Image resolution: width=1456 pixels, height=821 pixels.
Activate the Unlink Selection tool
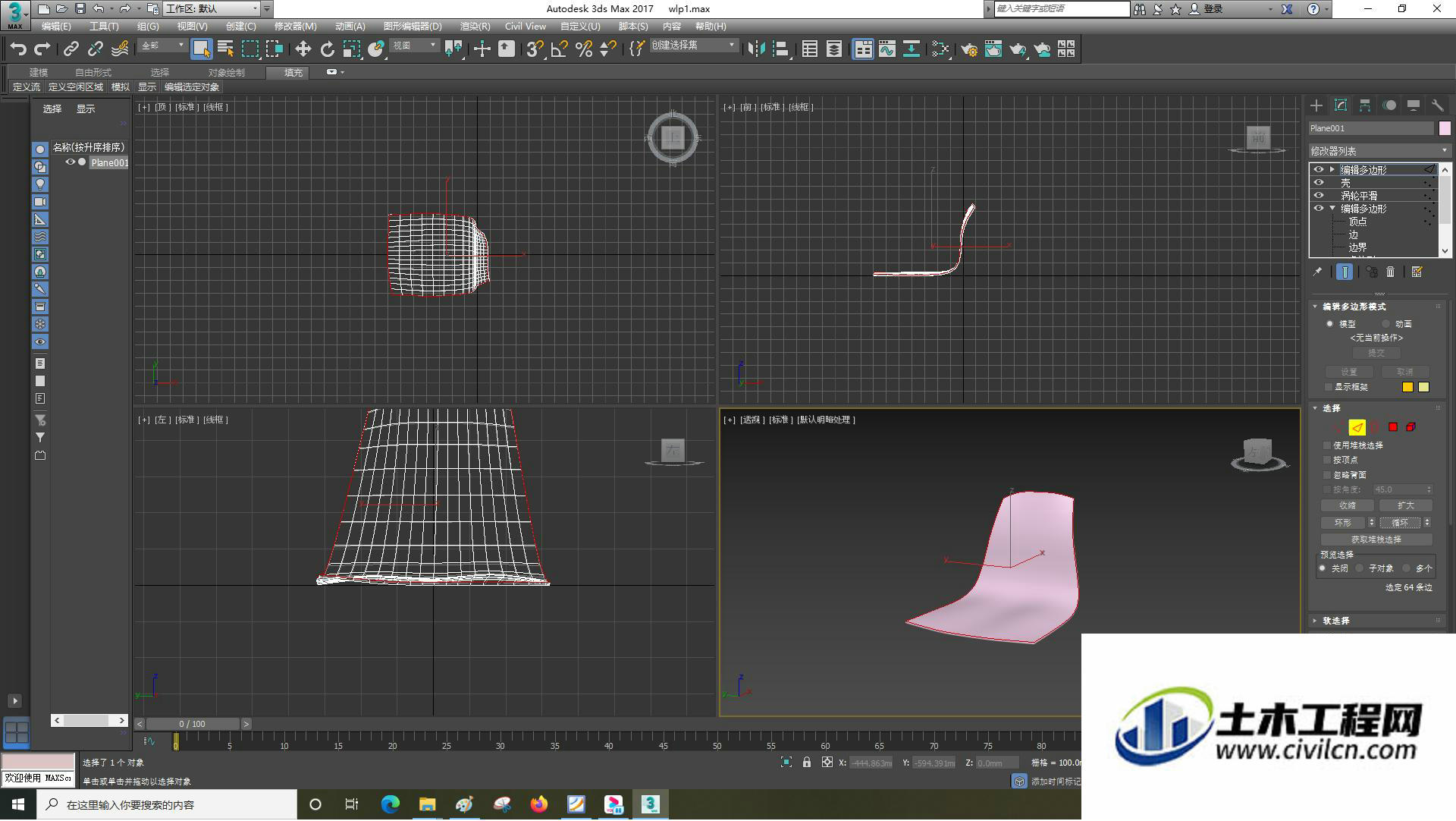[x=95, y=49]
